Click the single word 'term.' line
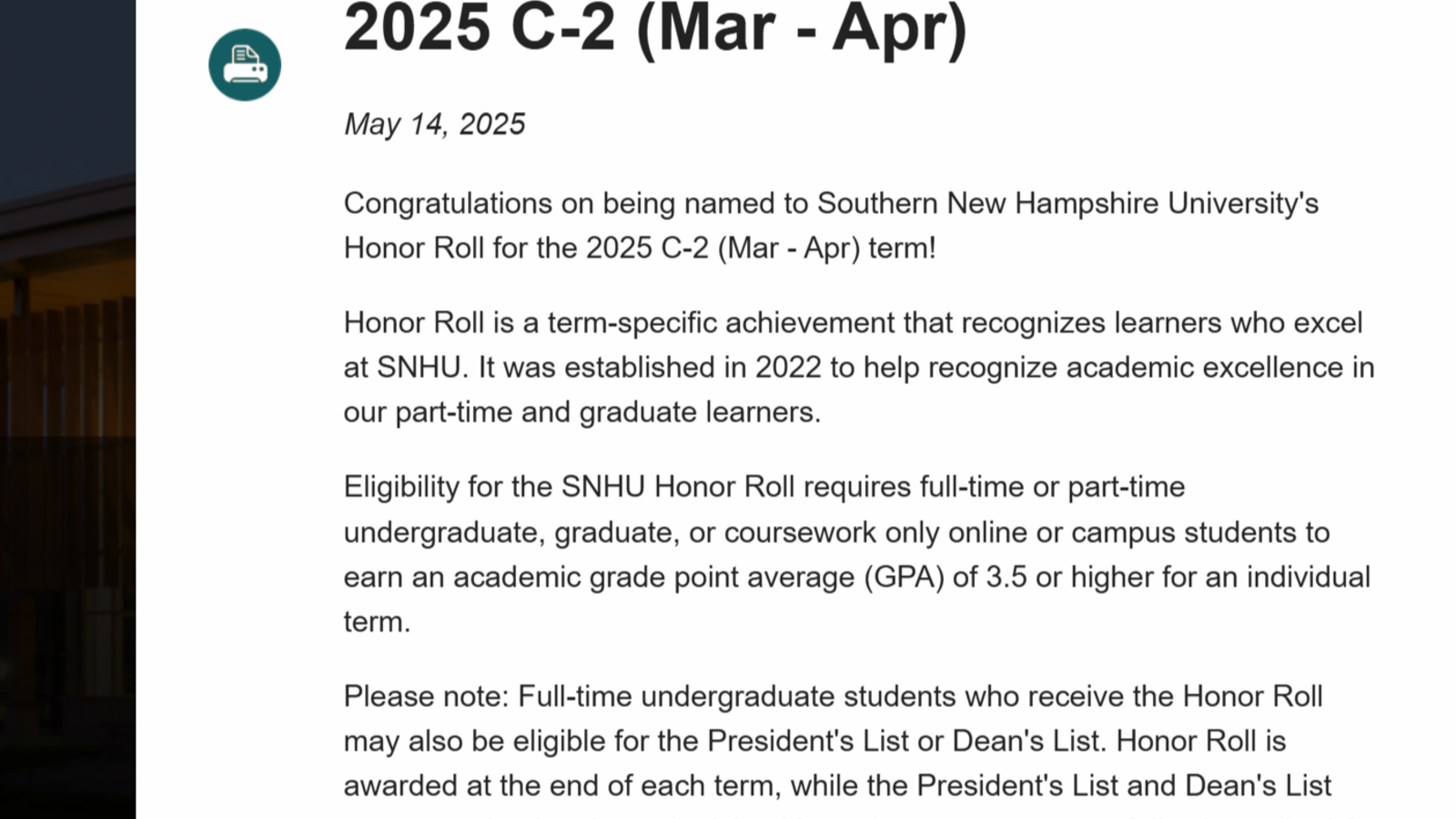Image resolution: width=1456 pixels, height=819 pixels. point(377,622)
